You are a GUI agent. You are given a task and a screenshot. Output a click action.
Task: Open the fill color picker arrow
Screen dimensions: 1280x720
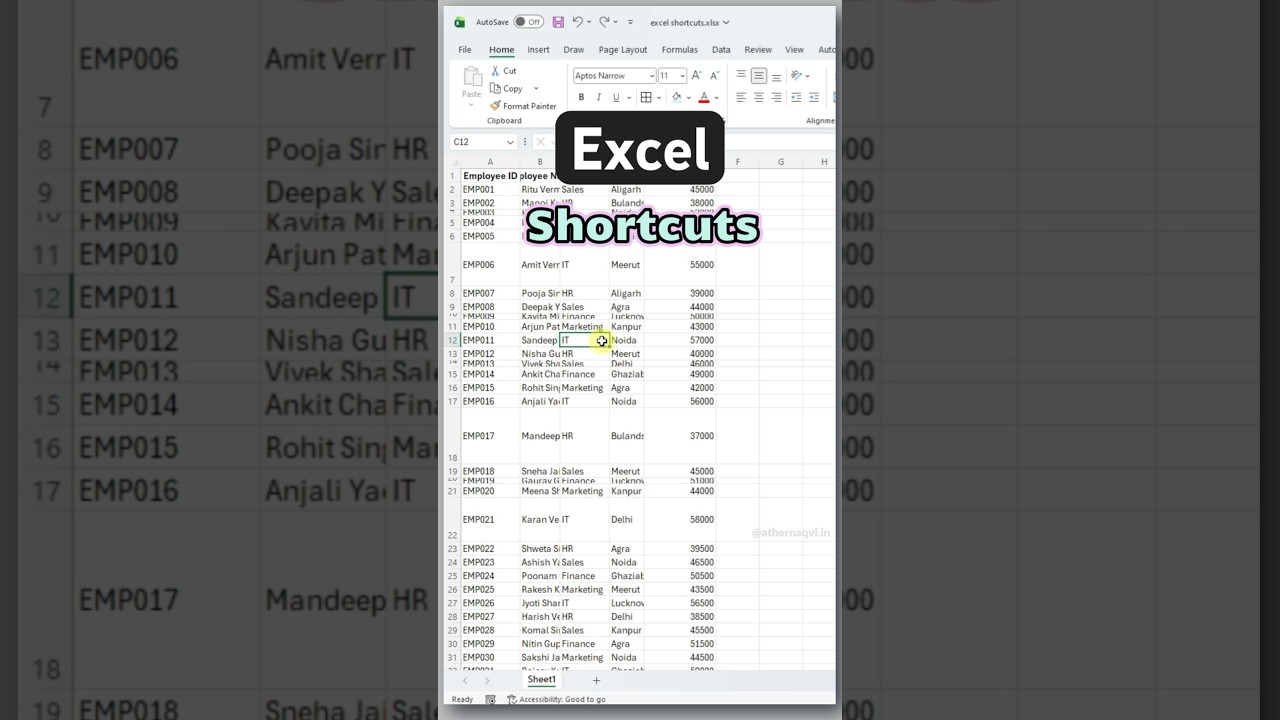[x=688, y=97]
